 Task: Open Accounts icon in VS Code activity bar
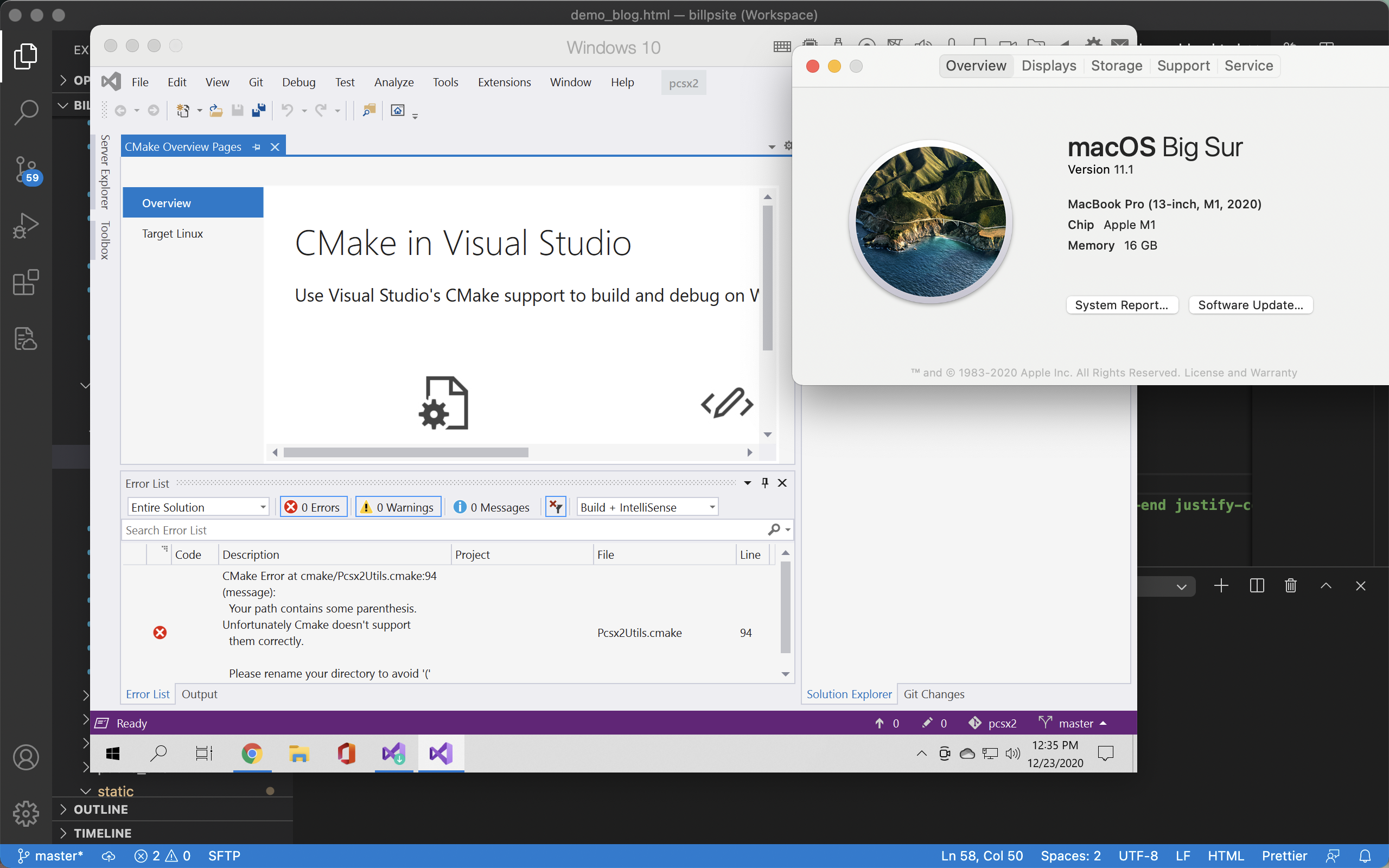(x=26, y=757)
